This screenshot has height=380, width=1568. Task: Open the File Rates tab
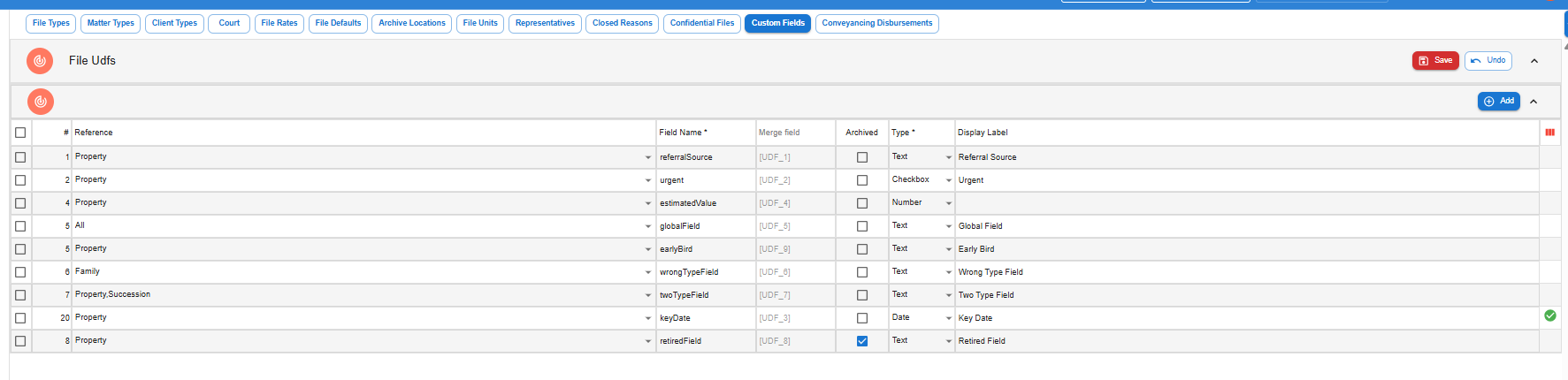pos(279,23)
